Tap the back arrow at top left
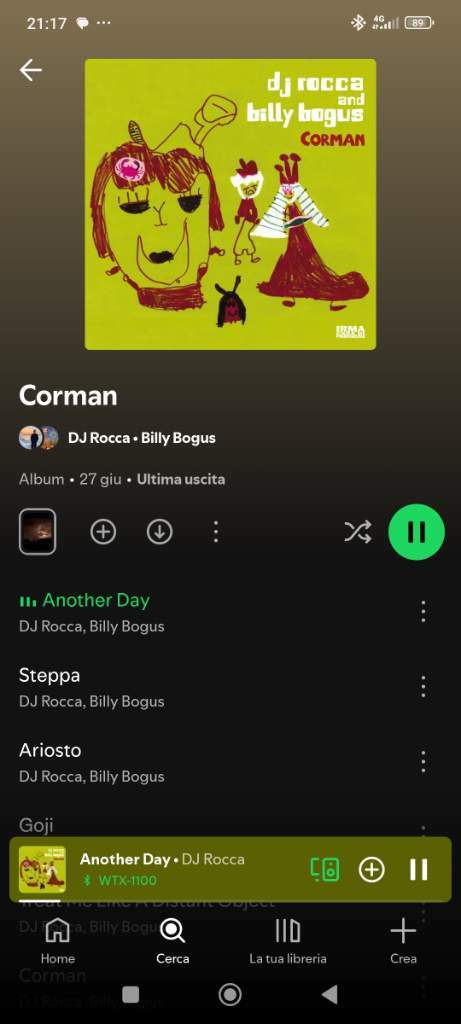 point(31,70)
